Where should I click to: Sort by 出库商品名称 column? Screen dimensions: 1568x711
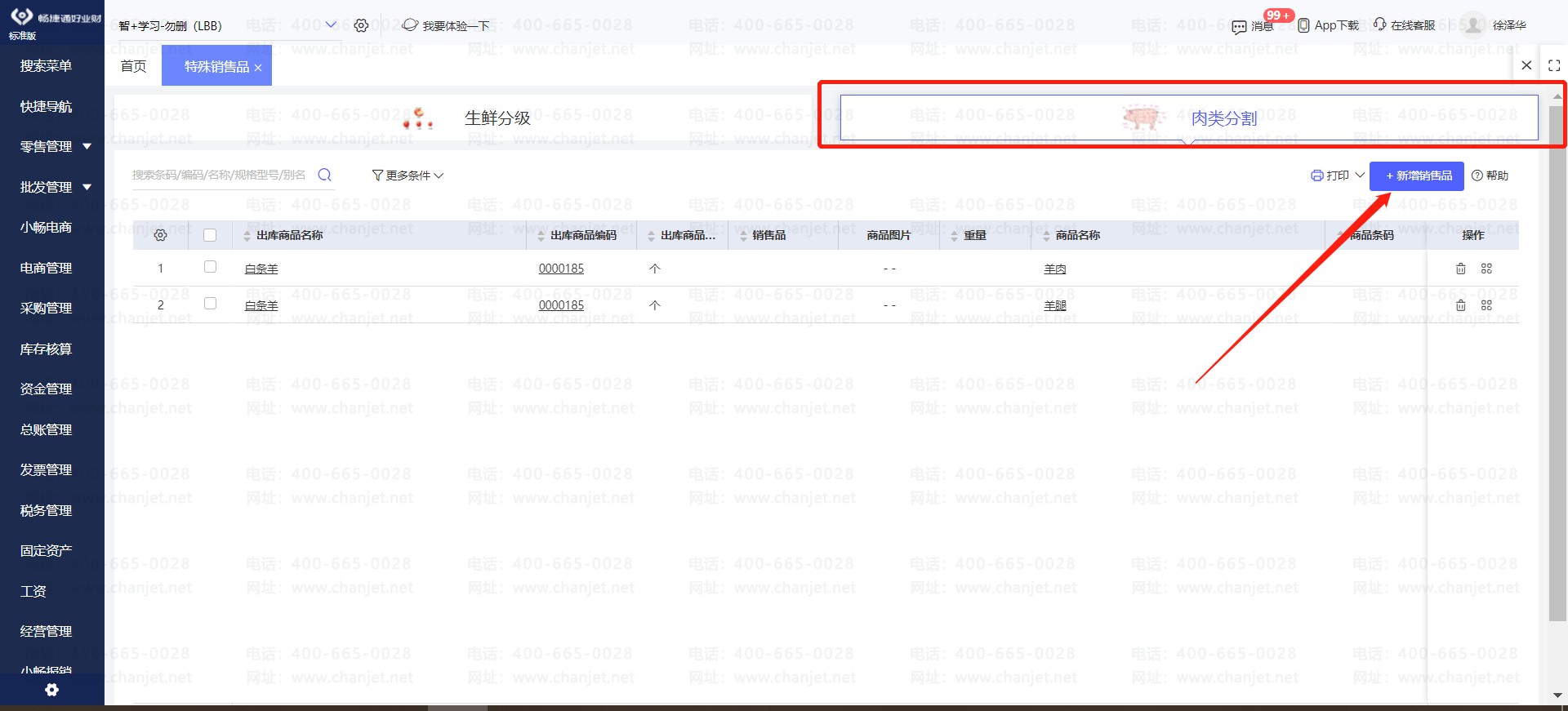[x=247, y=236]
